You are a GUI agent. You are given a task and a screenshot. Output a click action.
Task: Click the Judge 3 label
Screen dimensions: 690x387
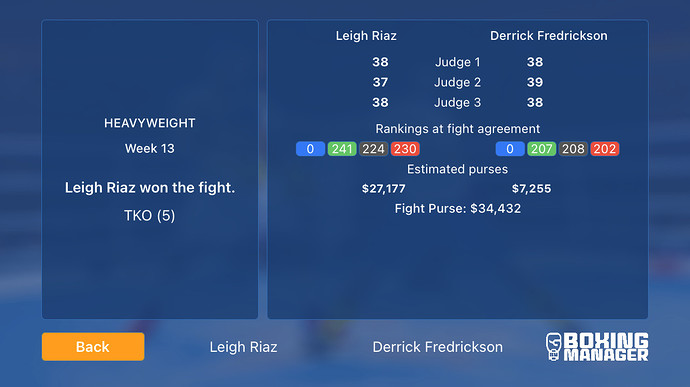(x=458, y=103)
